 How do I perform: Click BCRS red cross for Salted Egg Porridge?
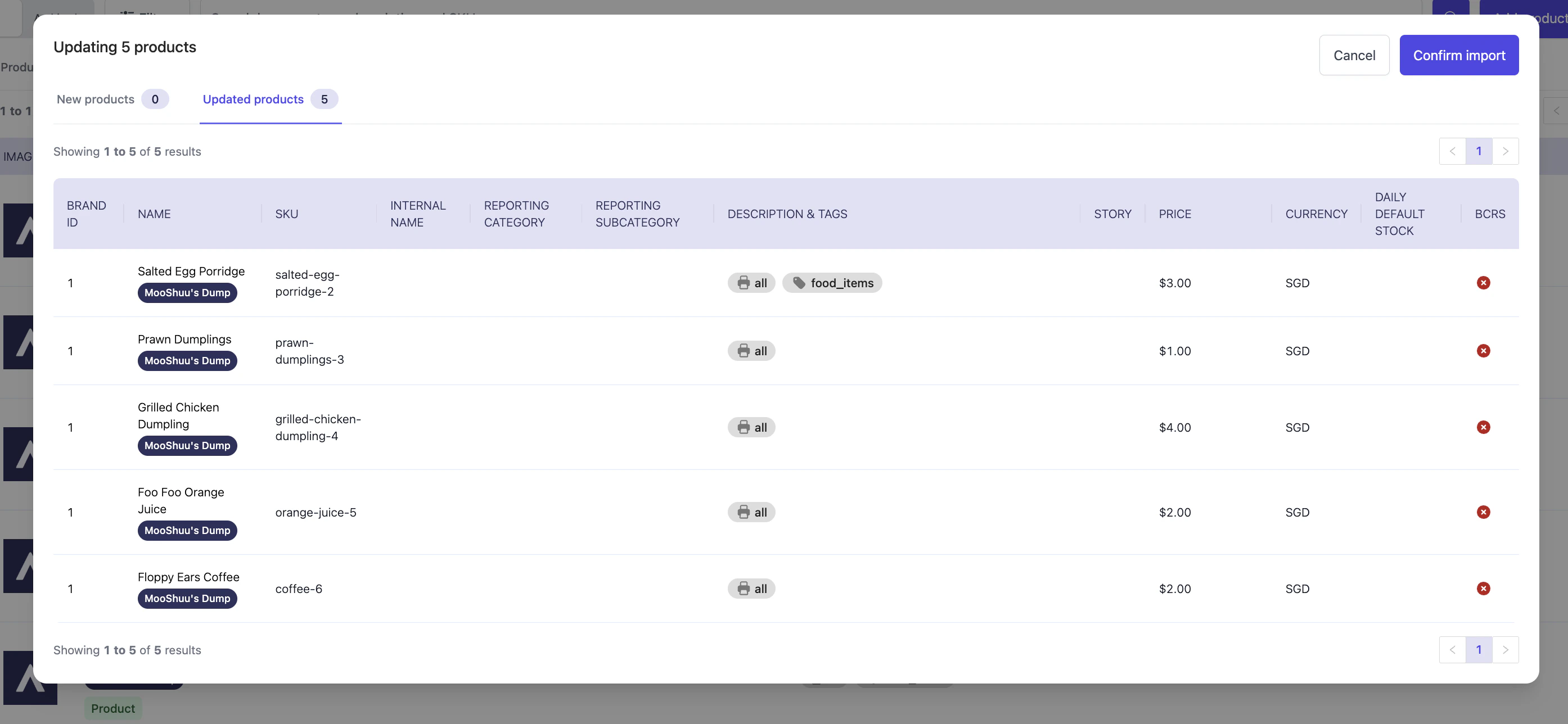pos(1483,283)
